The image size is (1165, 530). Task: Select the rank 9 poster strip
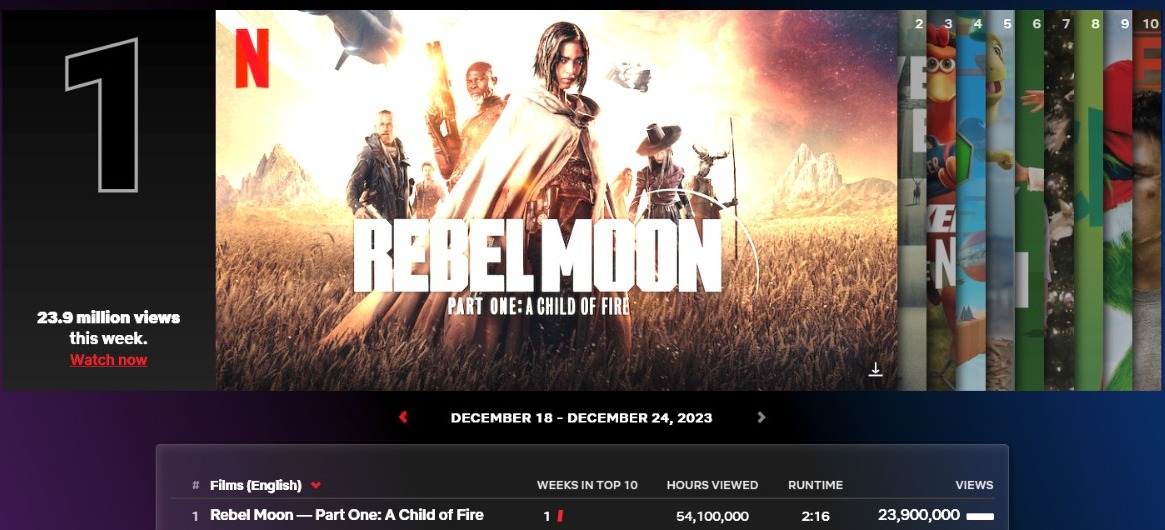(x=1118, y=200)
